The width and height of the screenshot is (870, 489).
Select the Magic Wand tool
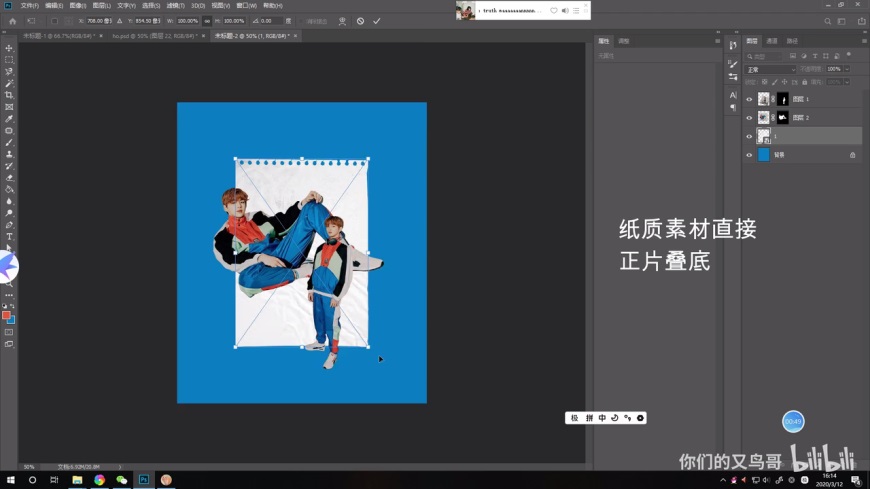(9, 83)
